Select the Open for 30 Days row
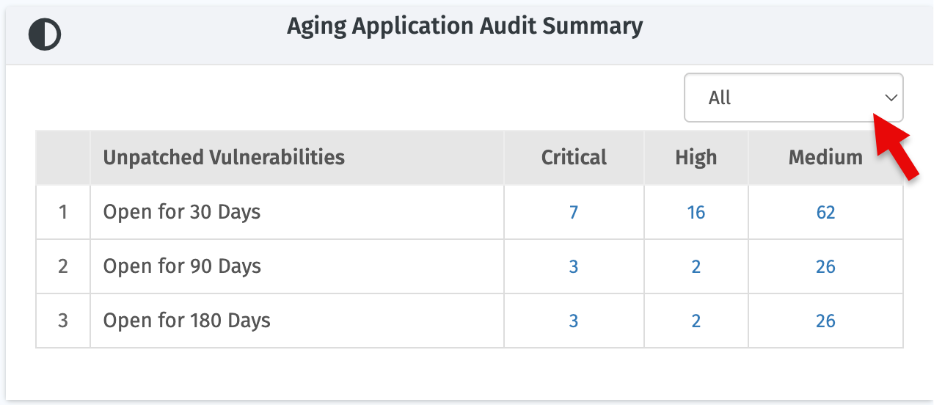This screenshot has width=936, height=405. 469,212
